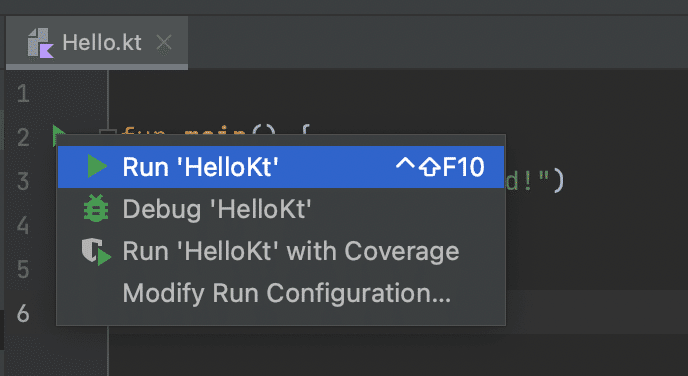Click the ^⇧F10 shortcut hint on Run
Image resolution: width=688 pixels, height=376 pixels.
(x=440, y=167)
